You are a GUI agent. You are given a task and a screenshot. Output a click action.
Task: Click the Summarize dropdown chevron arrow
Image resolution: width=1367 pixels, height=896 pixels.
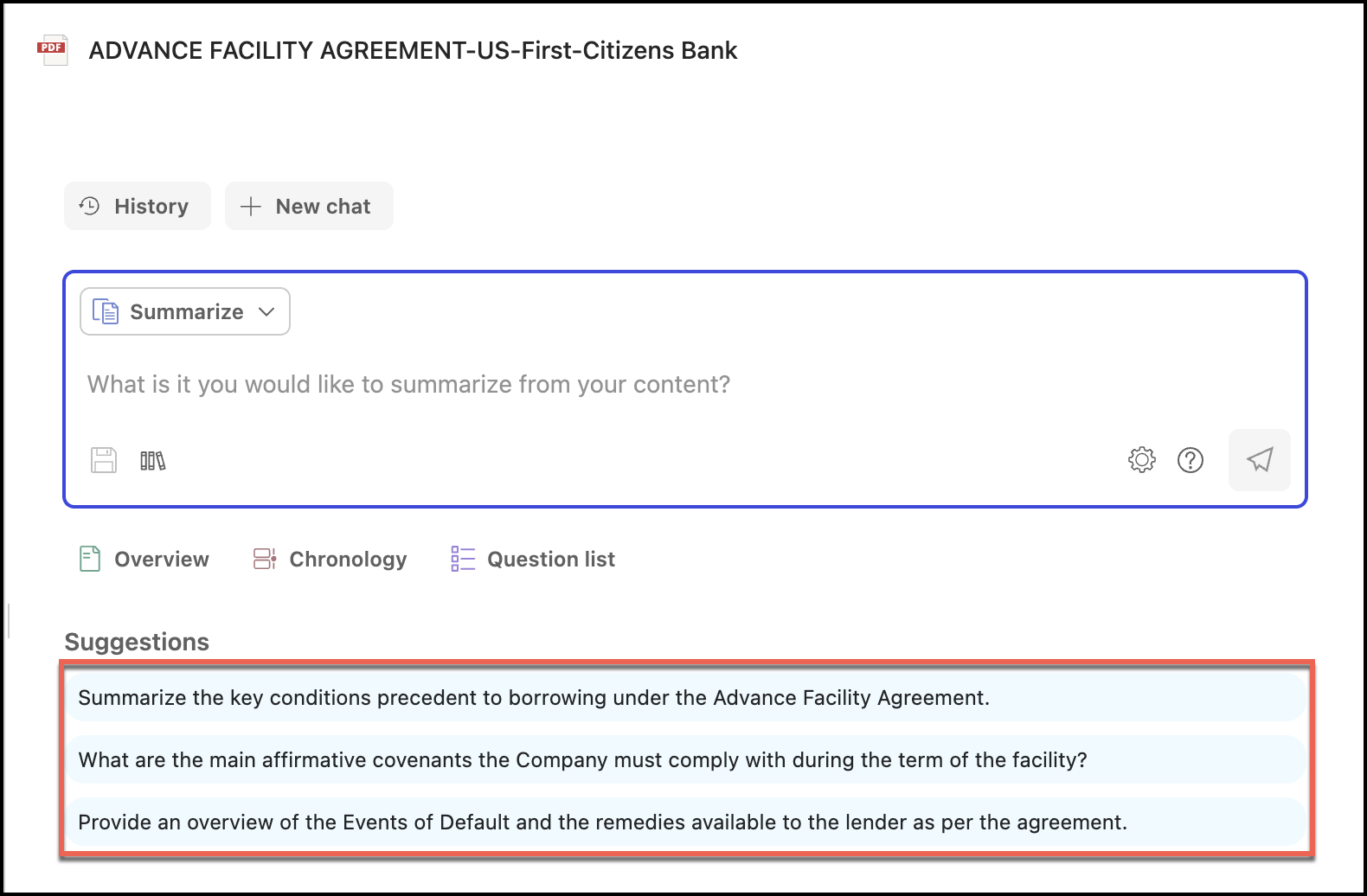266,311
